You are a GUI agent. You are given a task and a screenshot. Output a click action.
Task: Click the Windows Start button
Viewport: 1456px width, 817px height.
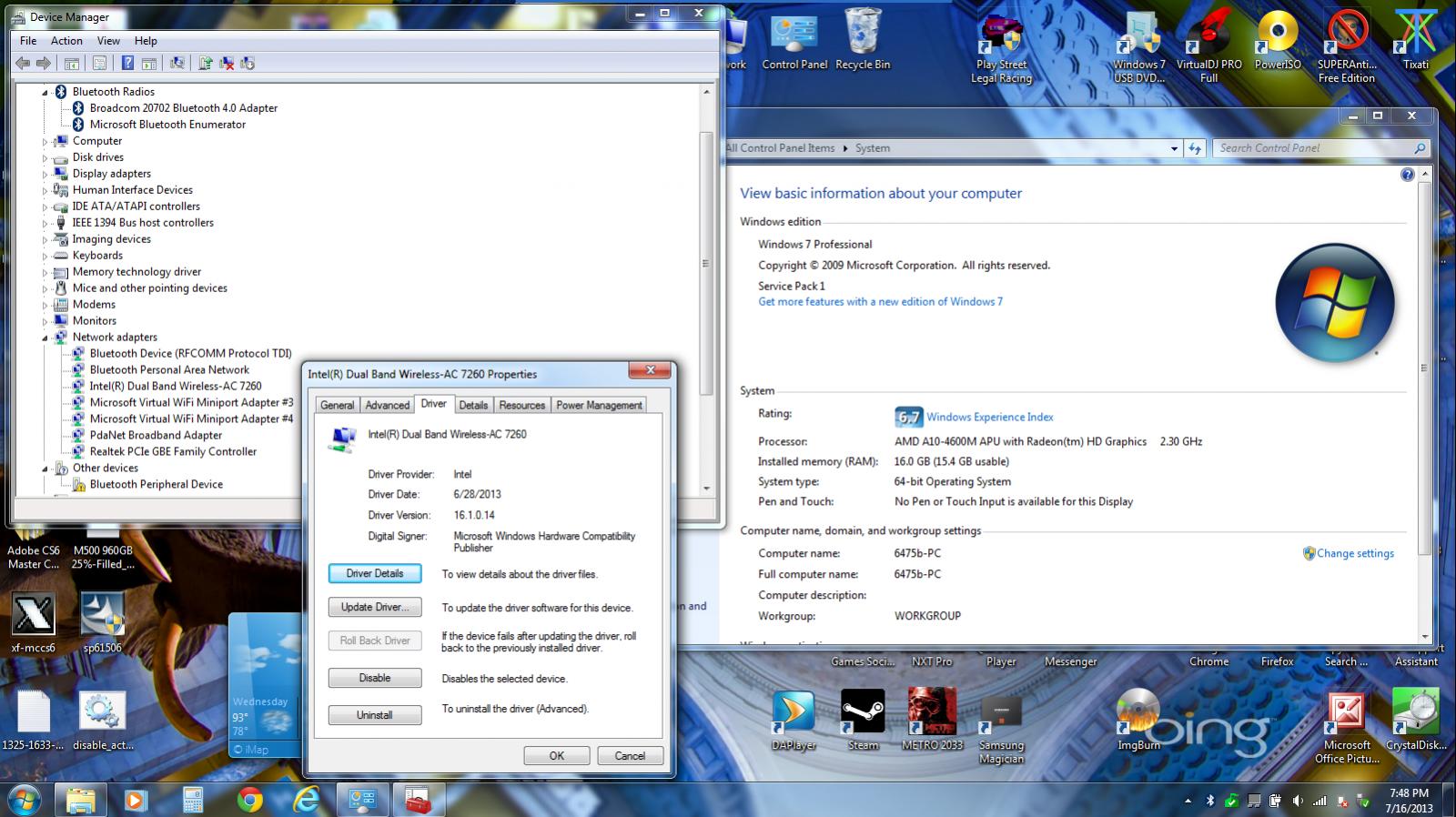[25, 800]
